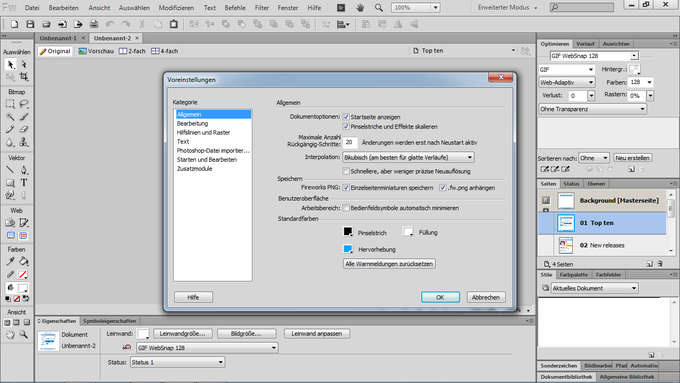Open the Aktuelles Dokument dropdown
The width and height of the screenshot is (680, 383).
pyautogui.click(x=594, y=288)
